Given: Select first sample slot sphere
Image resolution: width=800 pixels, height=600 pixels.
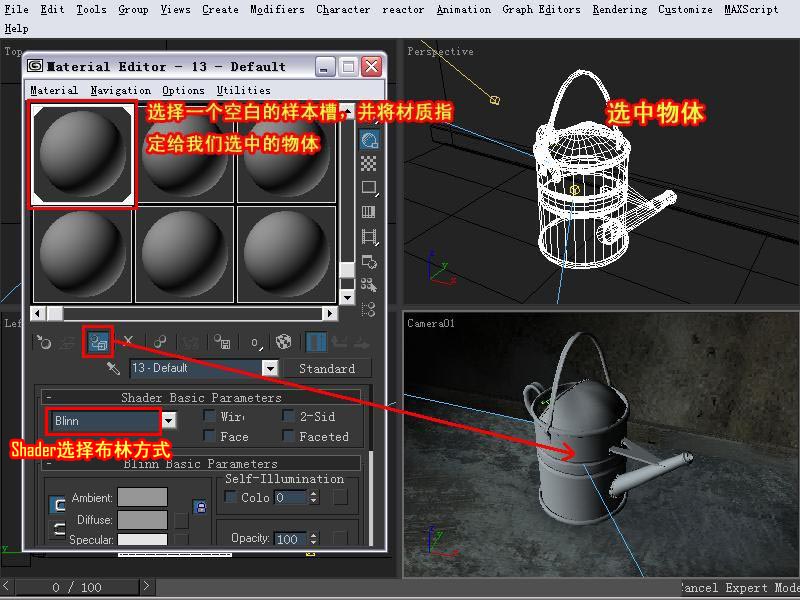Looking at the screenshot, I should click(x=82, y=154).
